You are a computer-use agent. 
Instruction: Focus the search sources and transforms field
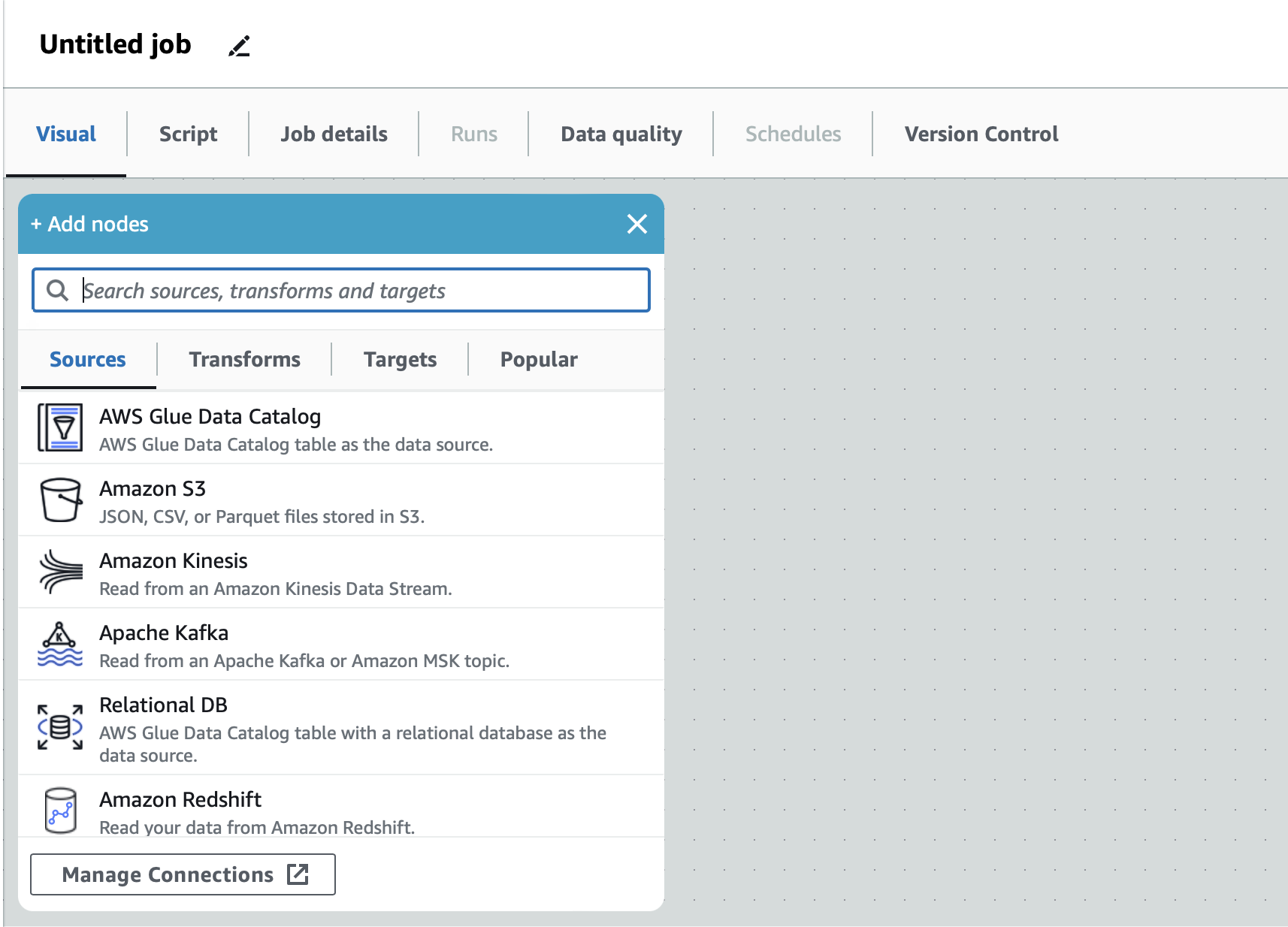[x=361, y=290]
